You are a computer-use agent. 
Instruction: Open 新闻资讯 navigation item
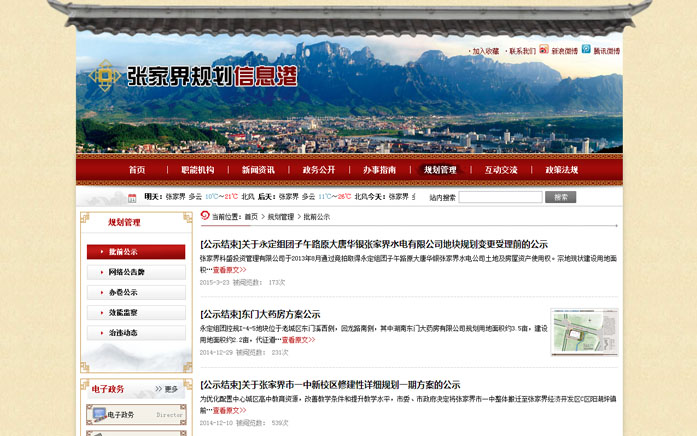point(258,170)
